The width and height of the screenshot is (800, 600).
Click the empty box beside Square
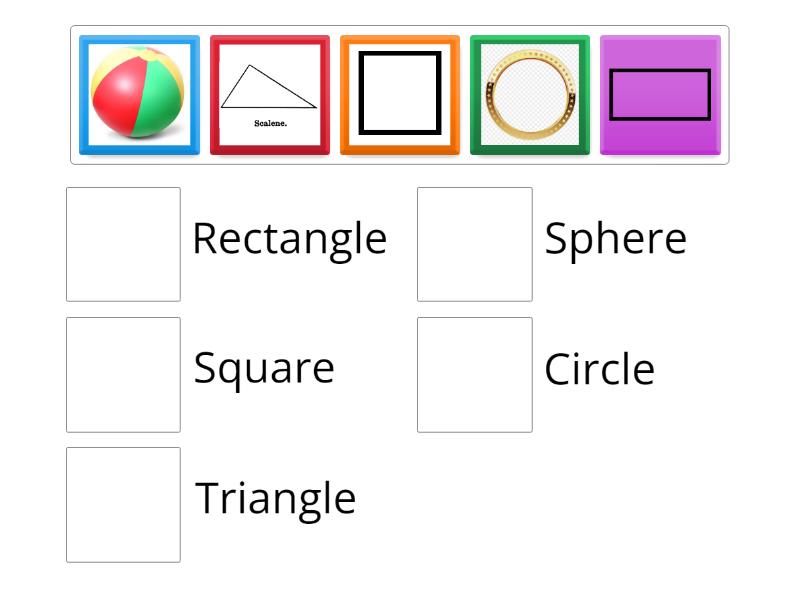[x=122, y=373]
